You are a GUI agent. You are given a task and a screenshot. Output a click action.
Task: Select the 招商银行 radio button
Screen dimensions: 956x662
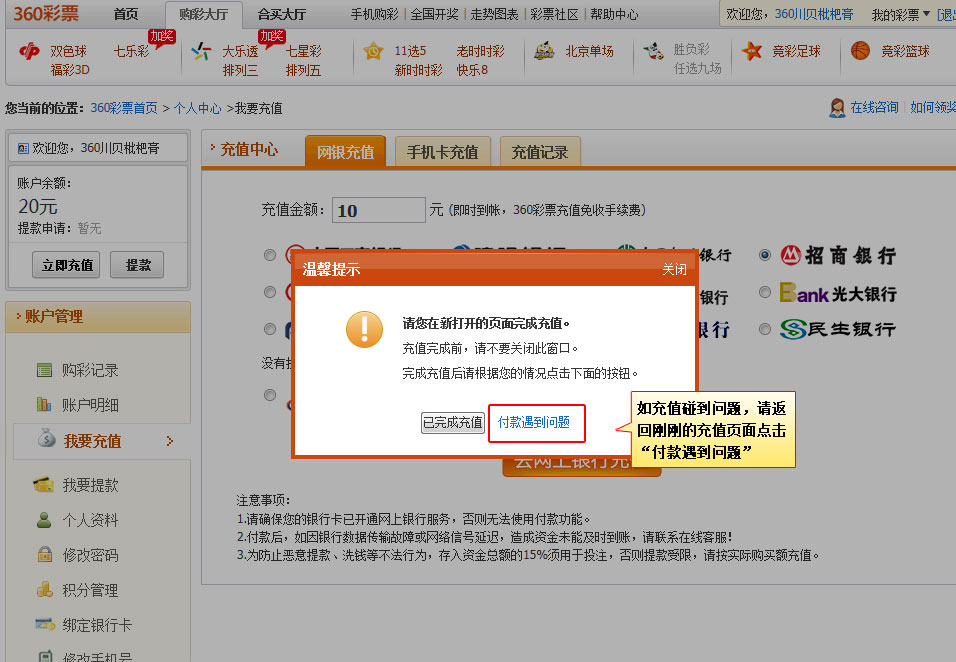765,255
